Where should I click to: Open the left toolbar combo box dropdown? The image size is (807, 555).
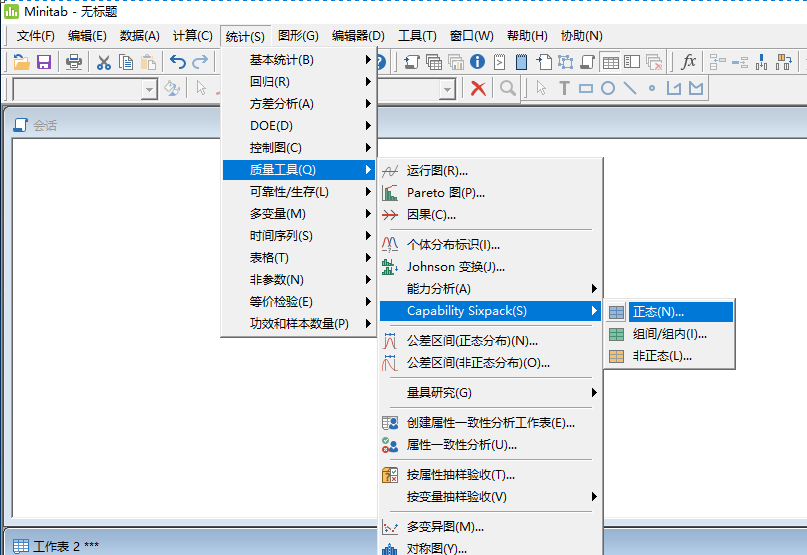[149, 90]
